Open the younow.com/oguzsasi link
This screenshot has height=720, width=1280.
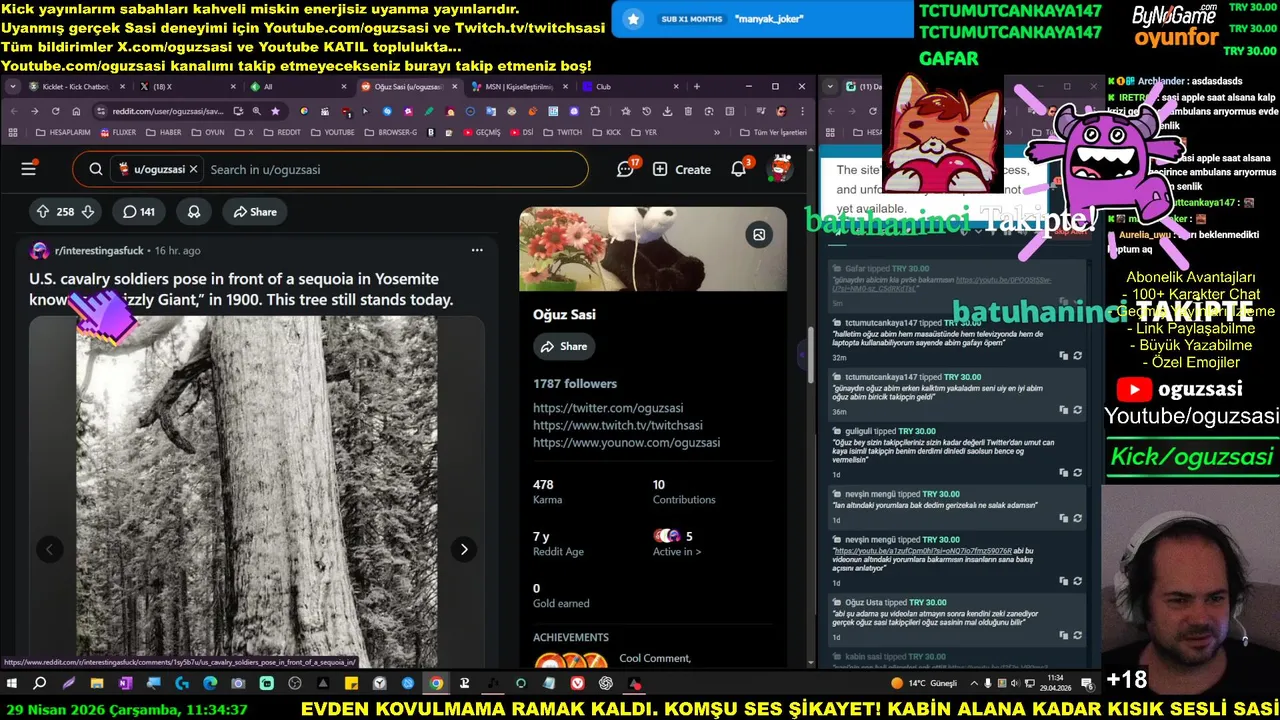pyautogui.click(x=626, y=442)
